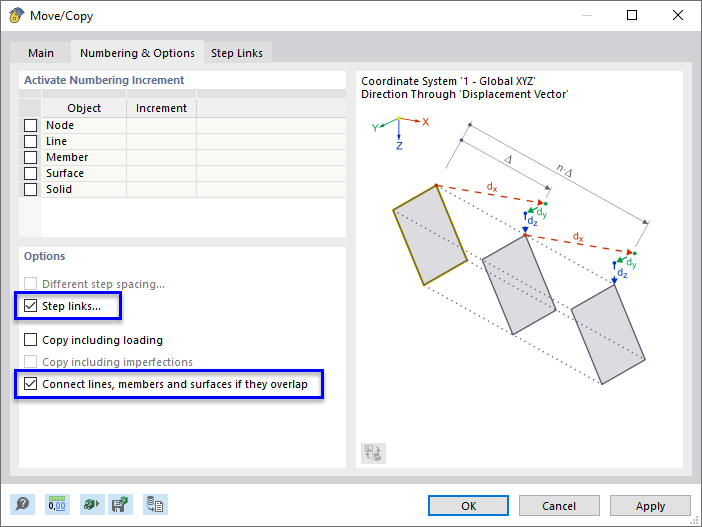Enable numbering increment for Solid
702x527 pixels.
pyautogui.click(x=30, y=189)
